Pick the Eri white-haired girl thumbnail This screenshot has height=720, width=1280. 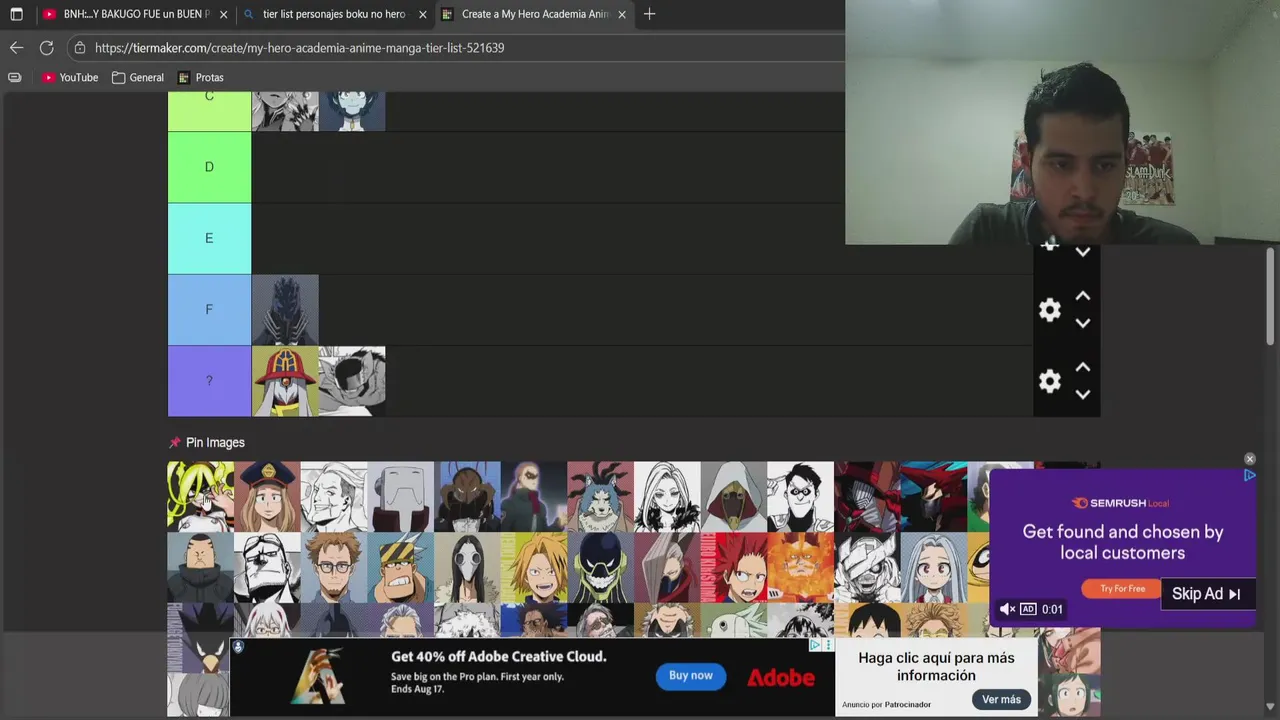coord(933,566)
